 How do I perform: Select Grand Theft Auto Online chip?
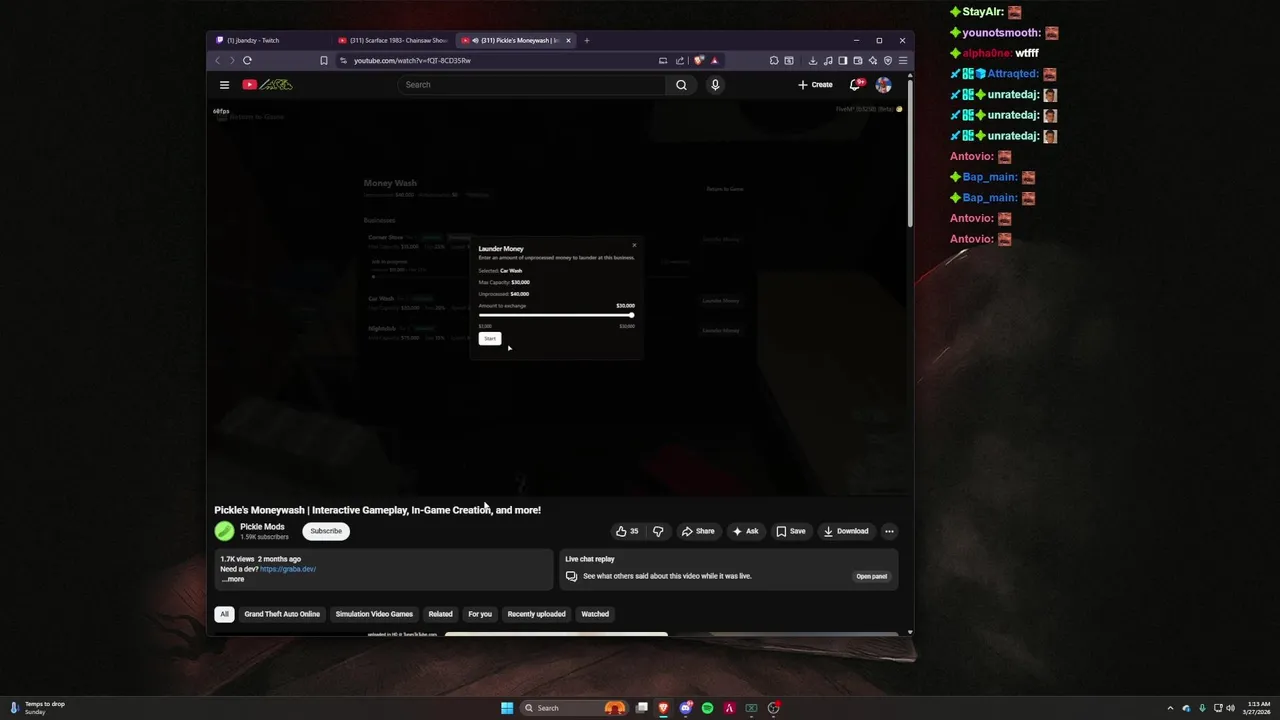[282, 614]
